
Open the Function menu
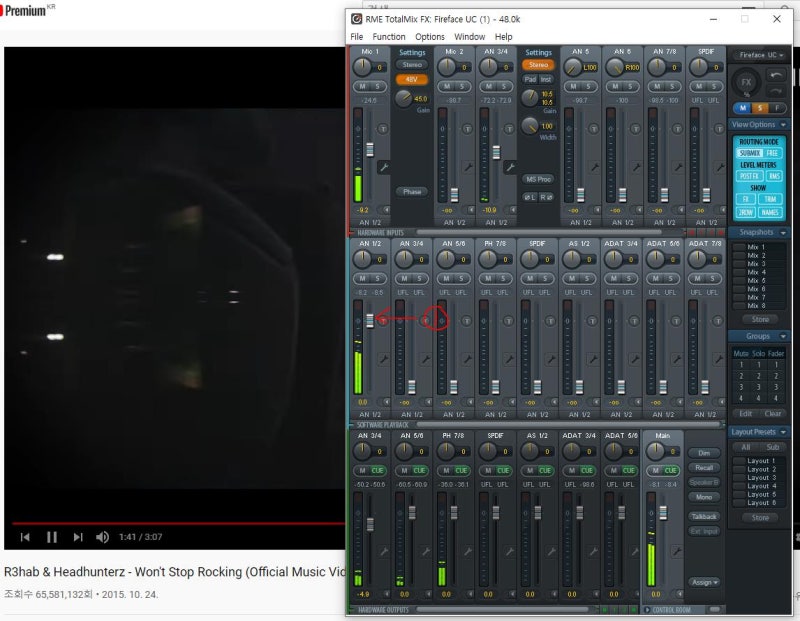click(x=389, y=37)
